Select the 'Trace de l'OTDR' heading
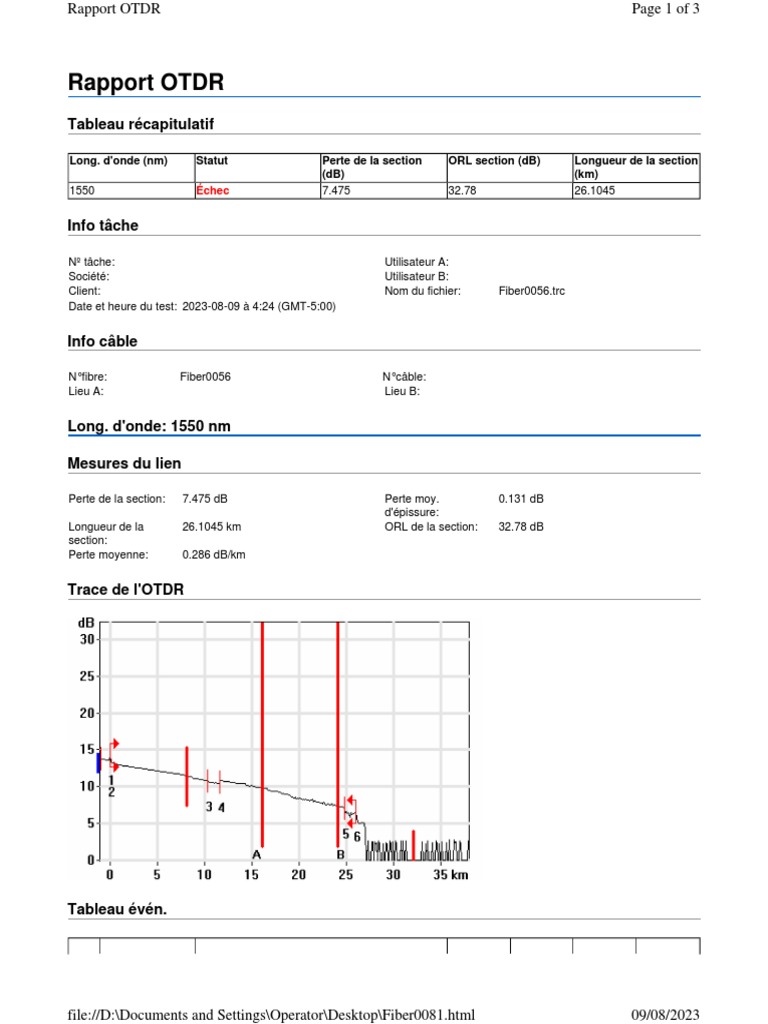This screenshot has width=768, height=1024. 125,590
